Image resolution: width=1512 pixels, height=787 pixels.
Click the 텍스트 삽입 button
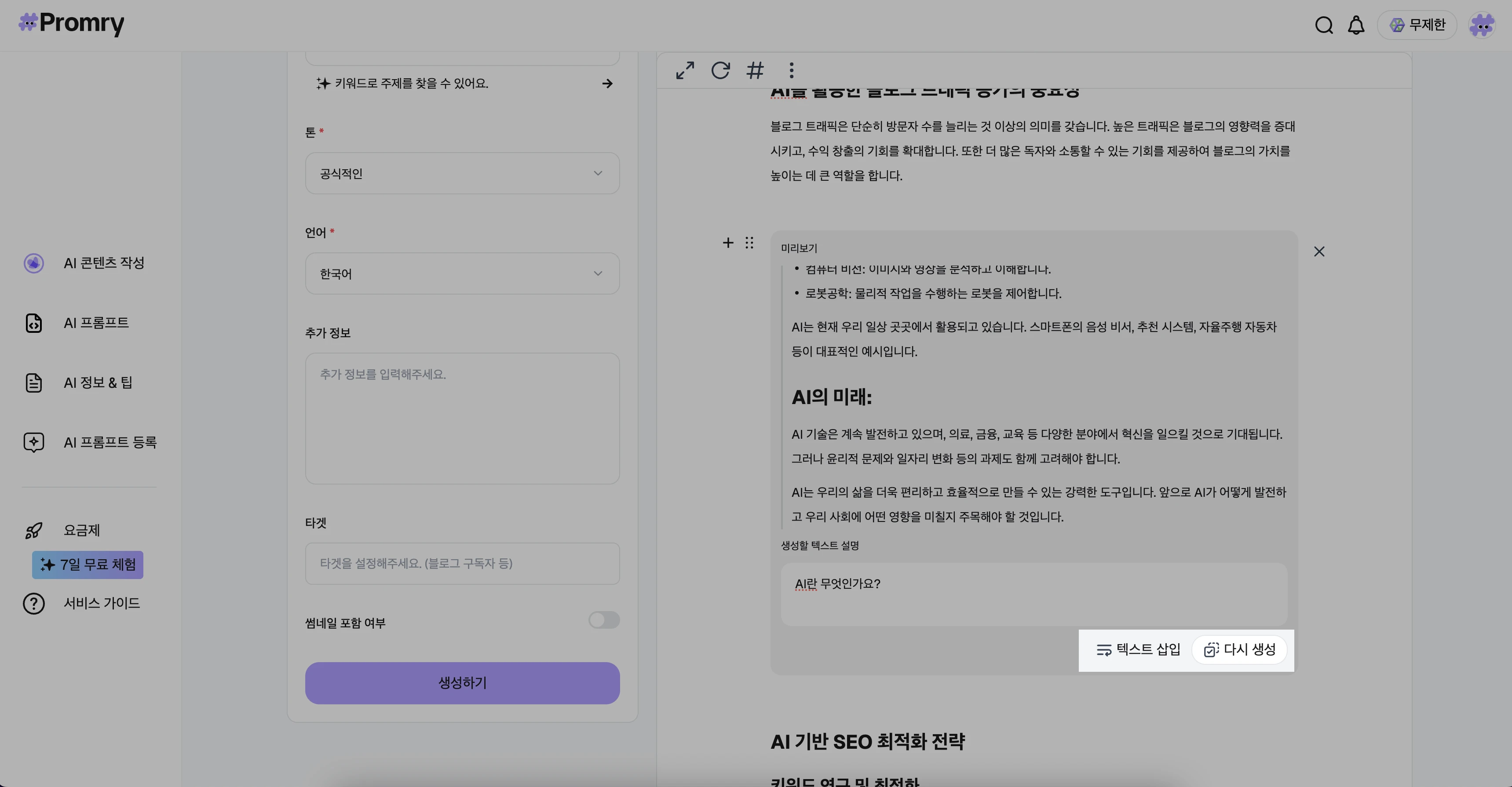[1138, 650]
